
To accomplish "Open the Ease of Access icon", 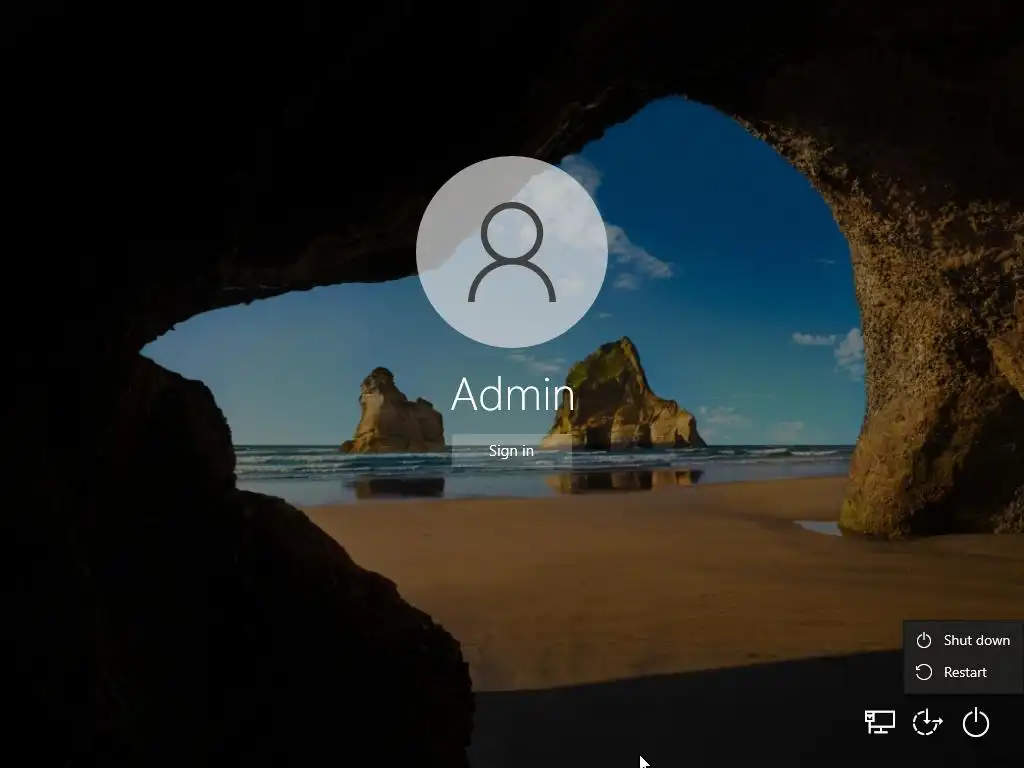I will click(927, 722).
